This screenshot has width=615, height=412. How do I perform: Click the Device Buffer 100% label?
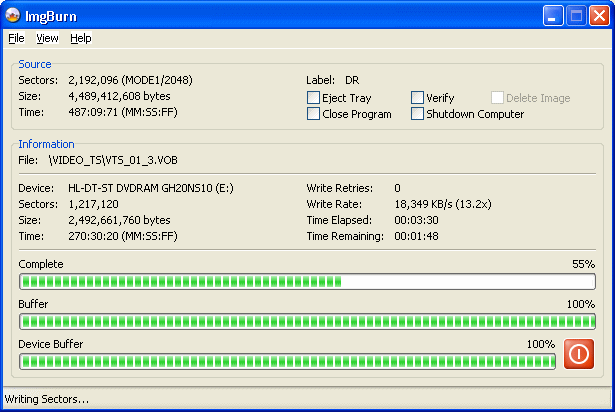[540, 344]
